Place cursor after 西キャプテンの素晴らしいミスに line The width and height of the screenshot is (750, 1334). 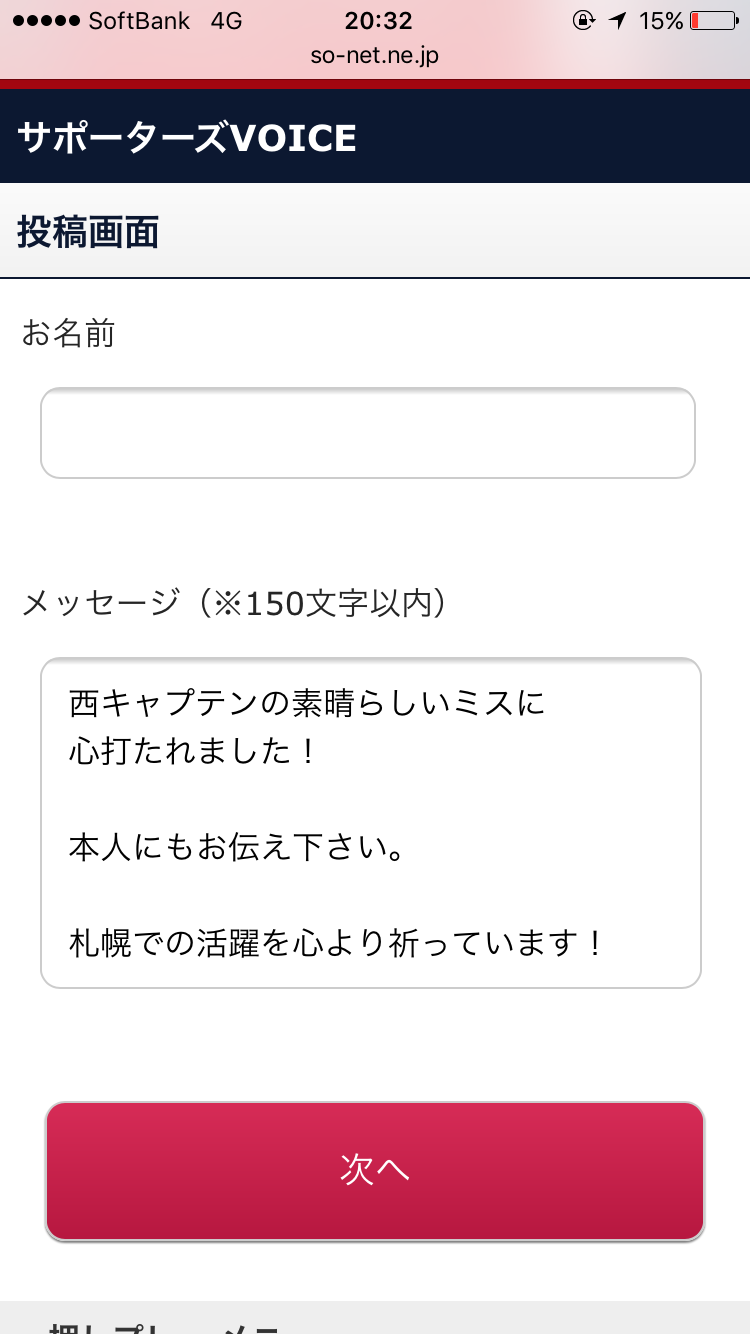(x=546, y=703)
